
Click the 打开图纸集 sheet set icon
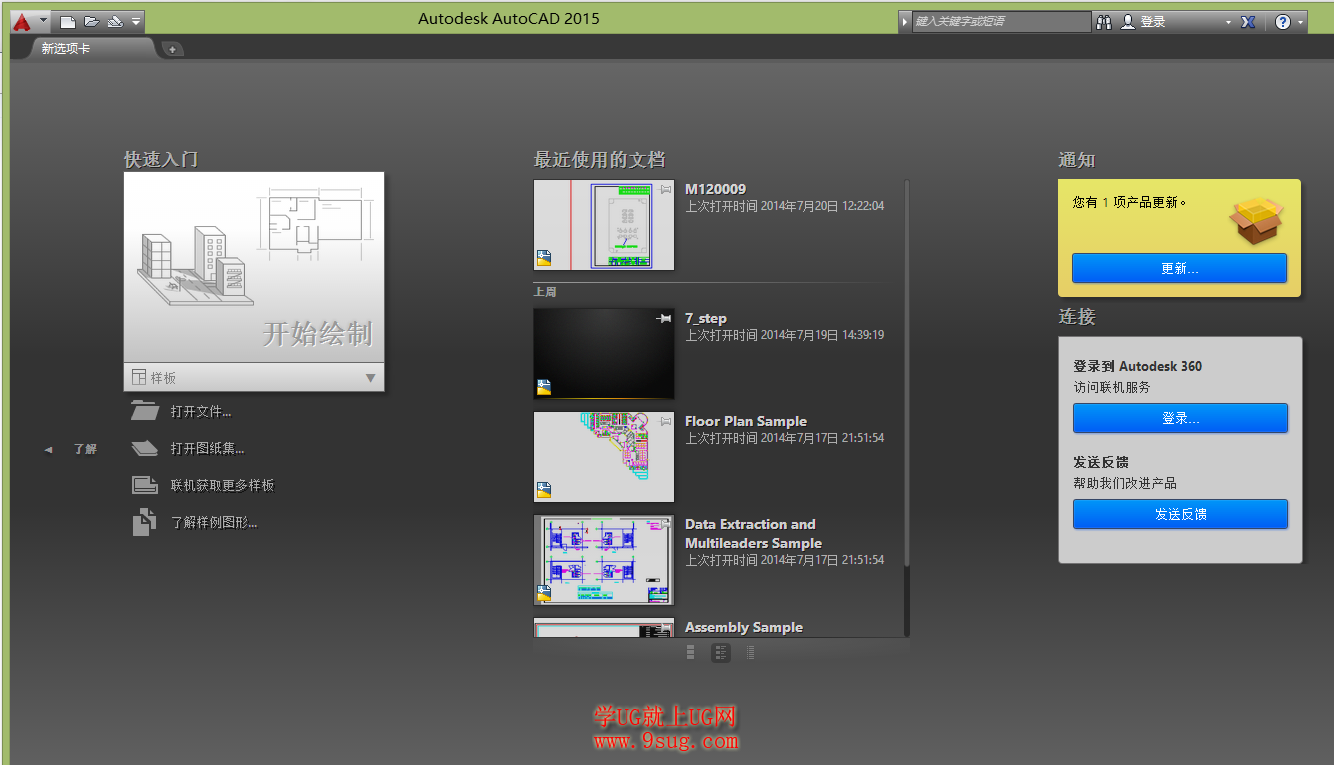pyautogui.click(x=145, y=448)
